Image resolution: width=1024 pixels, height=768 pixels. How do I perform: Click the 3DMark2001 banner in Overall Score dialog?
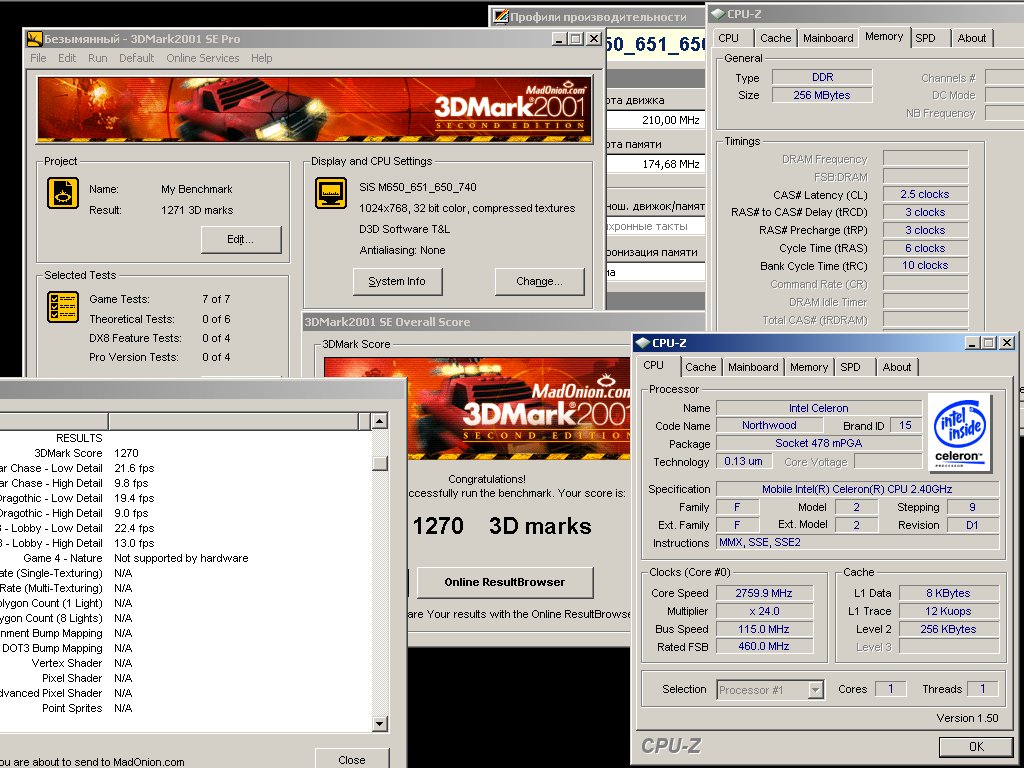477,408
